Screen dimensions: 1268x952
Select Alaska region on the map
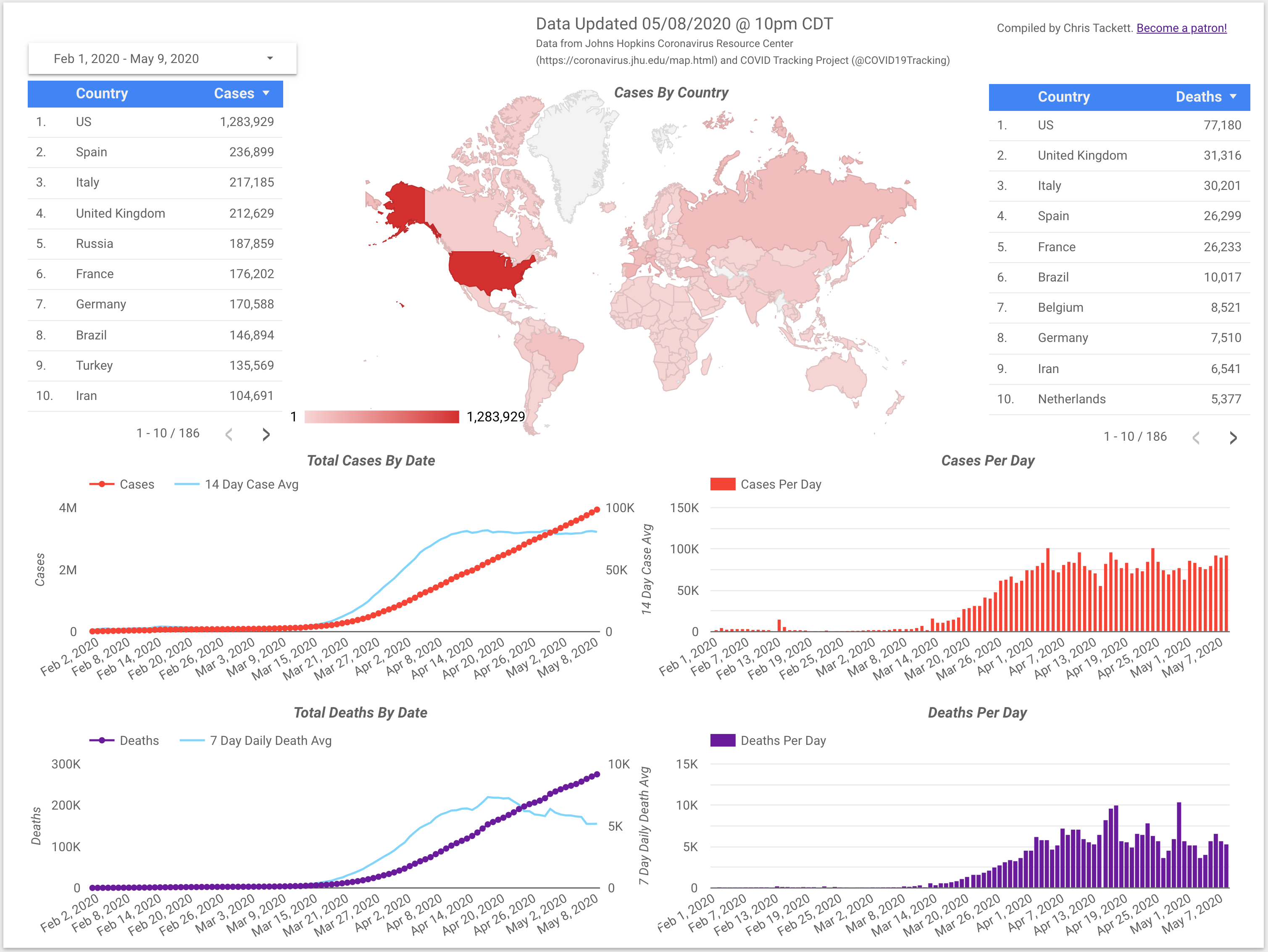coord(406,205)
